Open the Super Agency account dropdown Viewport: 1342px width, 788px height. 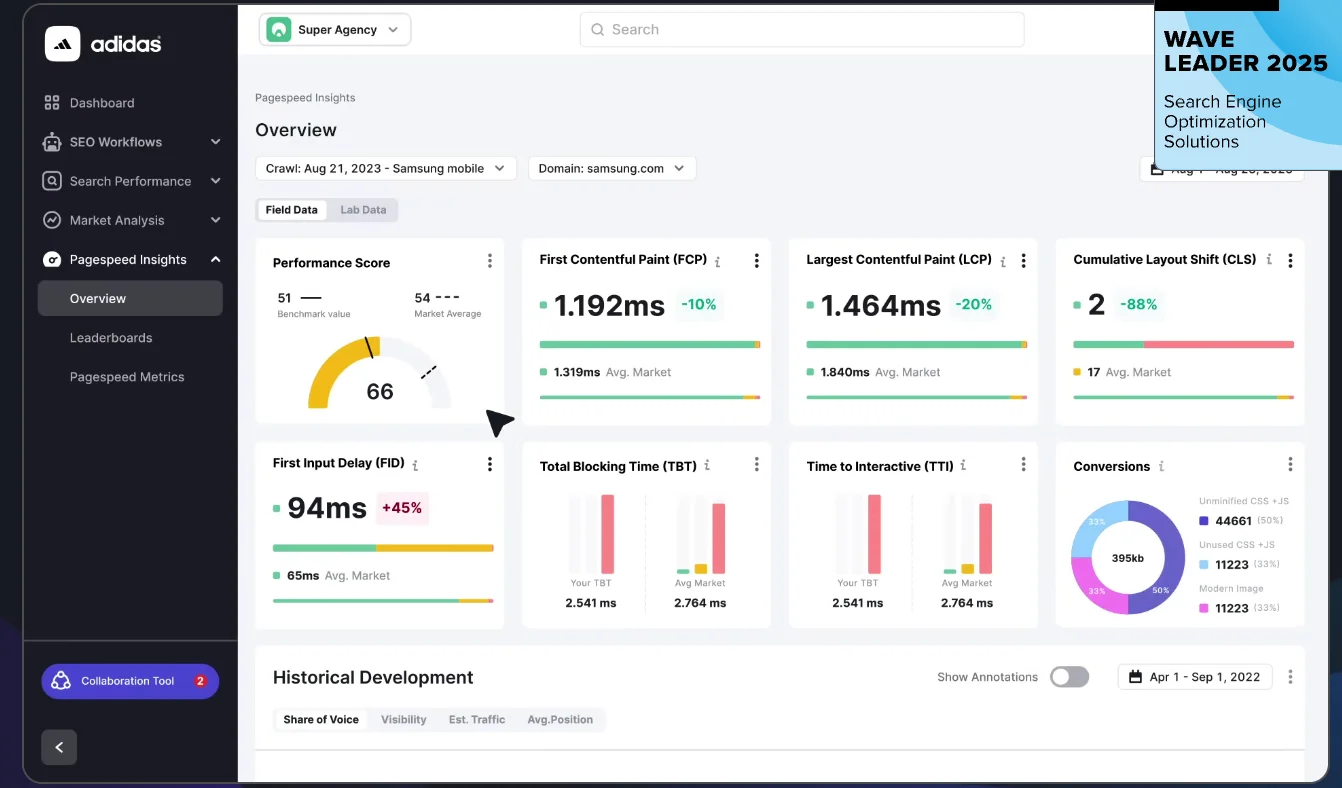(334, 29)
